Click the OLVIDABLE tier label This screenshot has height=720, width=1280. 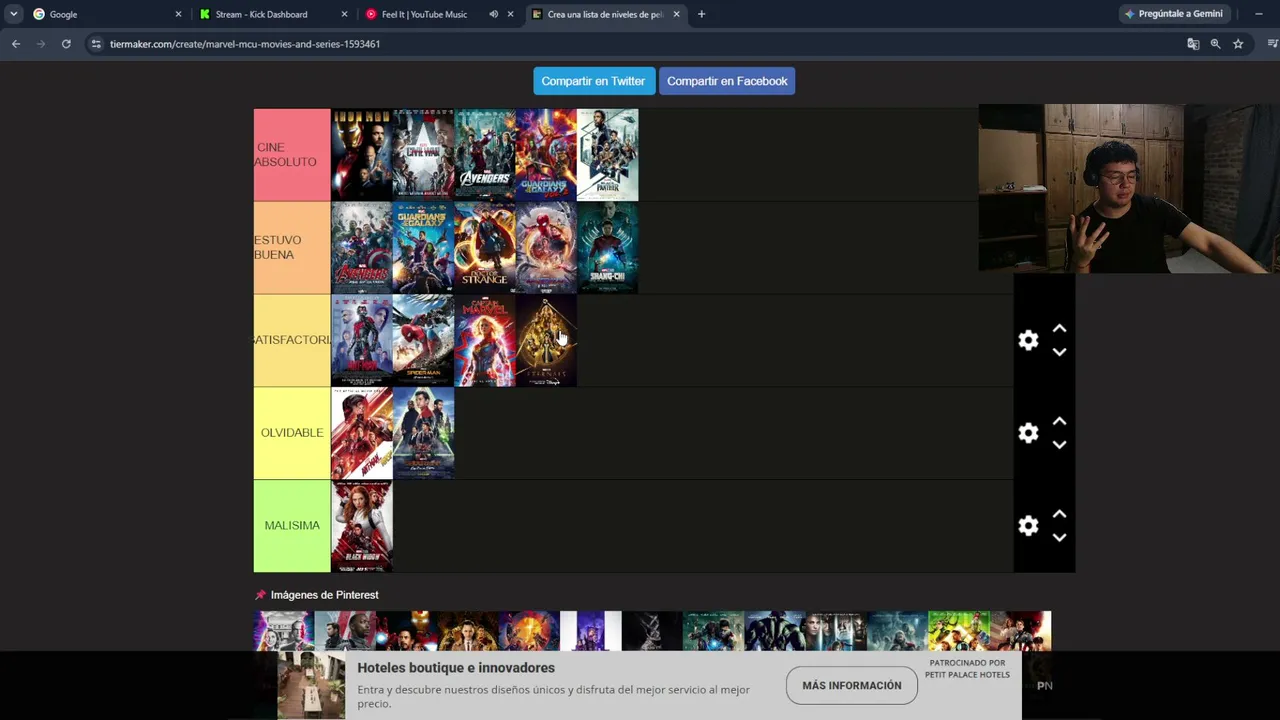[292, 433]
